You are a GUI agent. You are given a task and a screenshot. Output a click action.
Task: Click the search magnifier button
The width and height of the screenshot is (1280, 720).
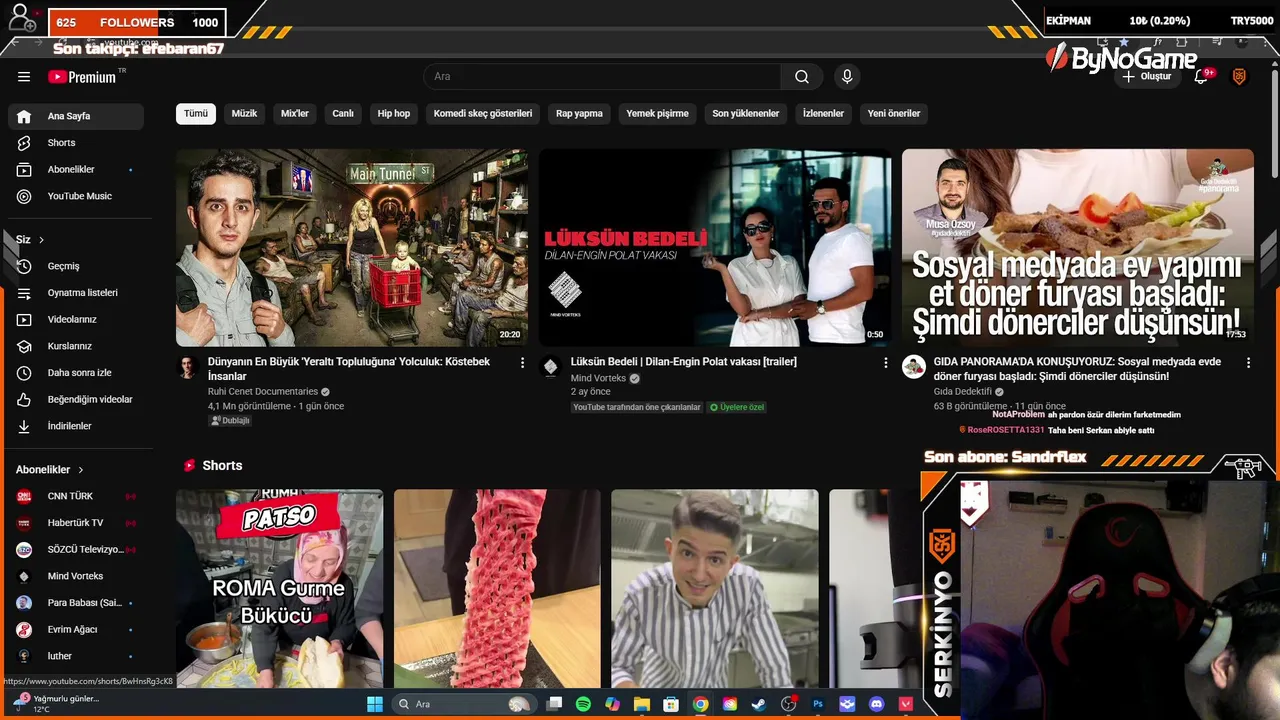[x=802, y=77]
